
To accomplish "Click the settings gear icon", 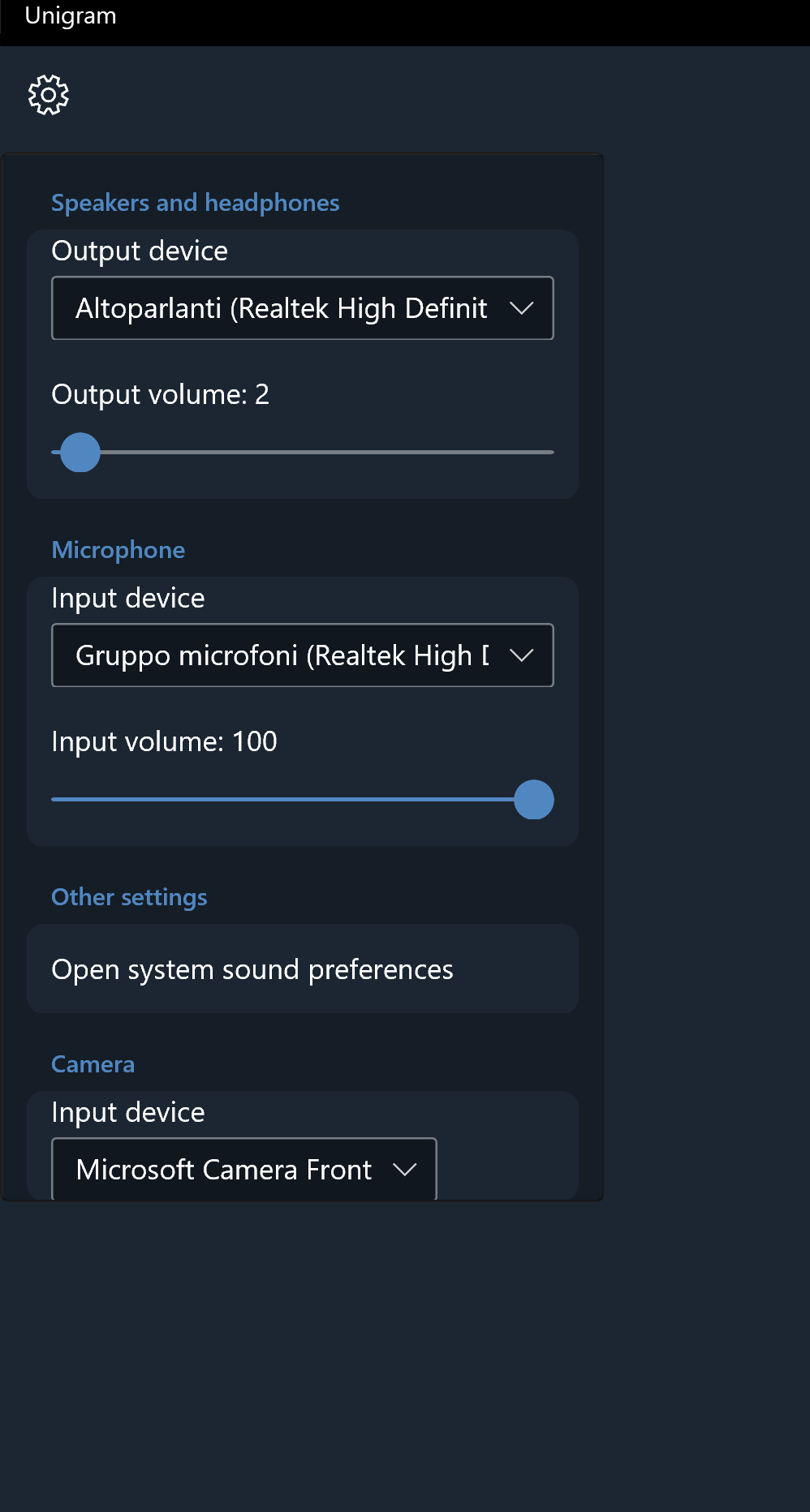I will tap(46, 93).
